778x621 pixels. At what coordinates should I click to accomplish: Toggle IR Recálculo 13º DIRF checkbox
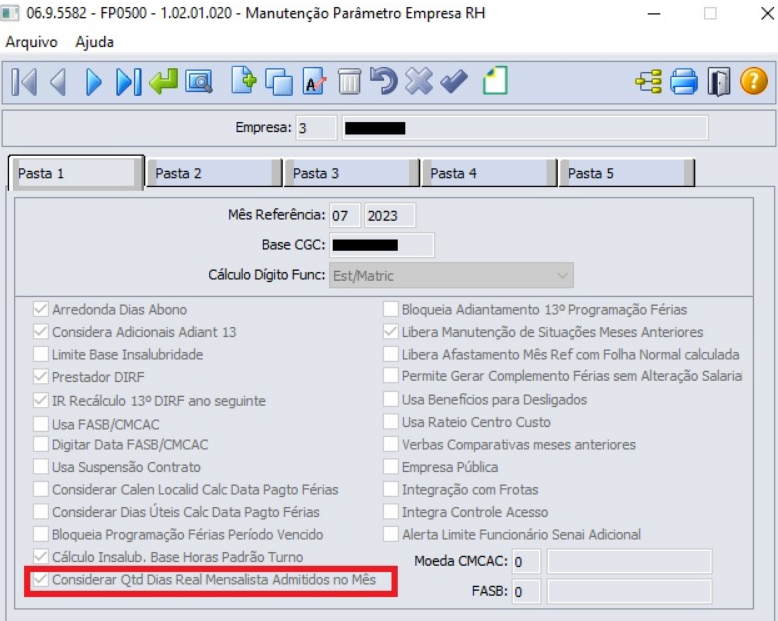[x=41, y=400]
